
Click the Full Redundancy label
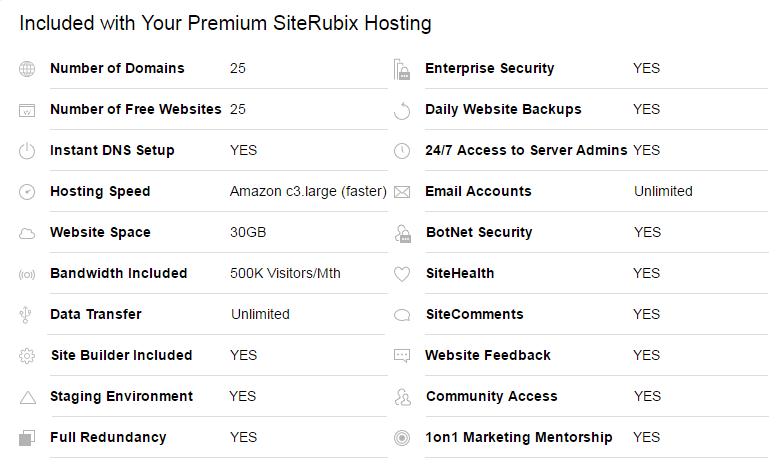[x=108, y=437]
